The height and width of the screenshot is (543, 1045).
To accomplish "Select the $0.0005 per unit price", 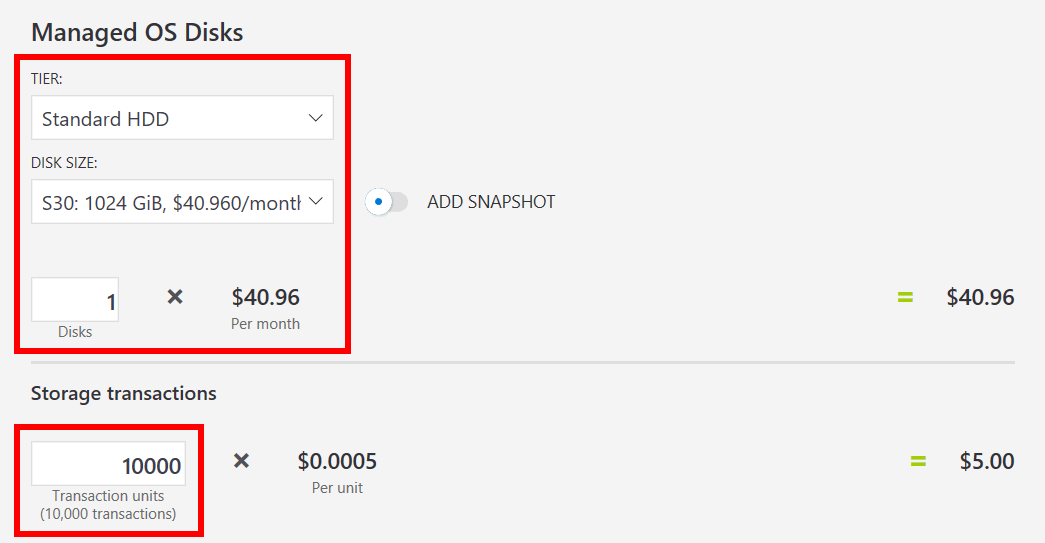I will 337,461.
